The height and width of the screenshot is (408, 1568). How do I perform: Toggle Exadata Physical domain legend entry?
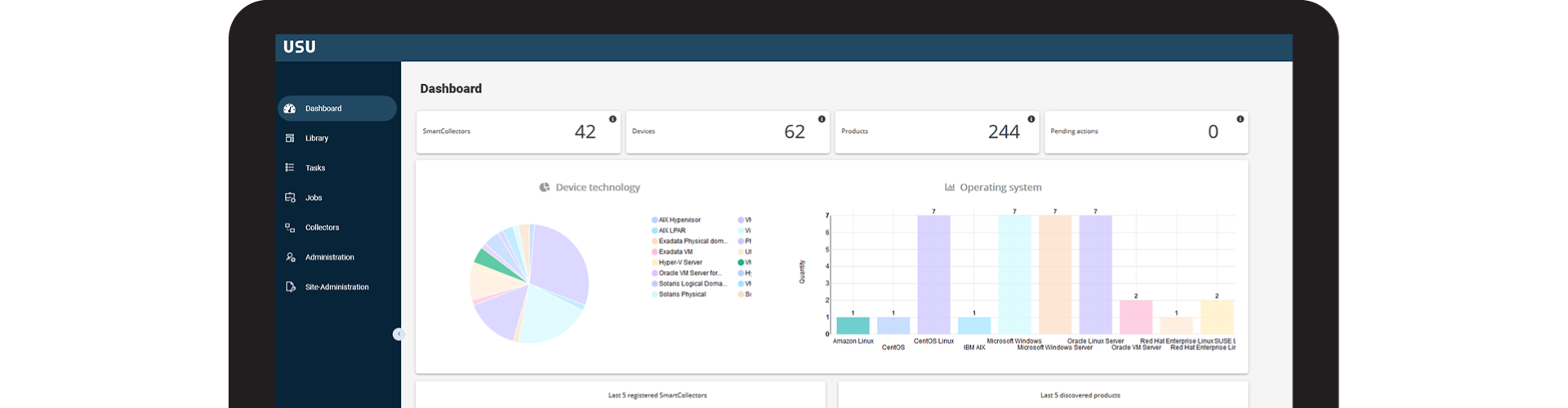coord(690,242)
